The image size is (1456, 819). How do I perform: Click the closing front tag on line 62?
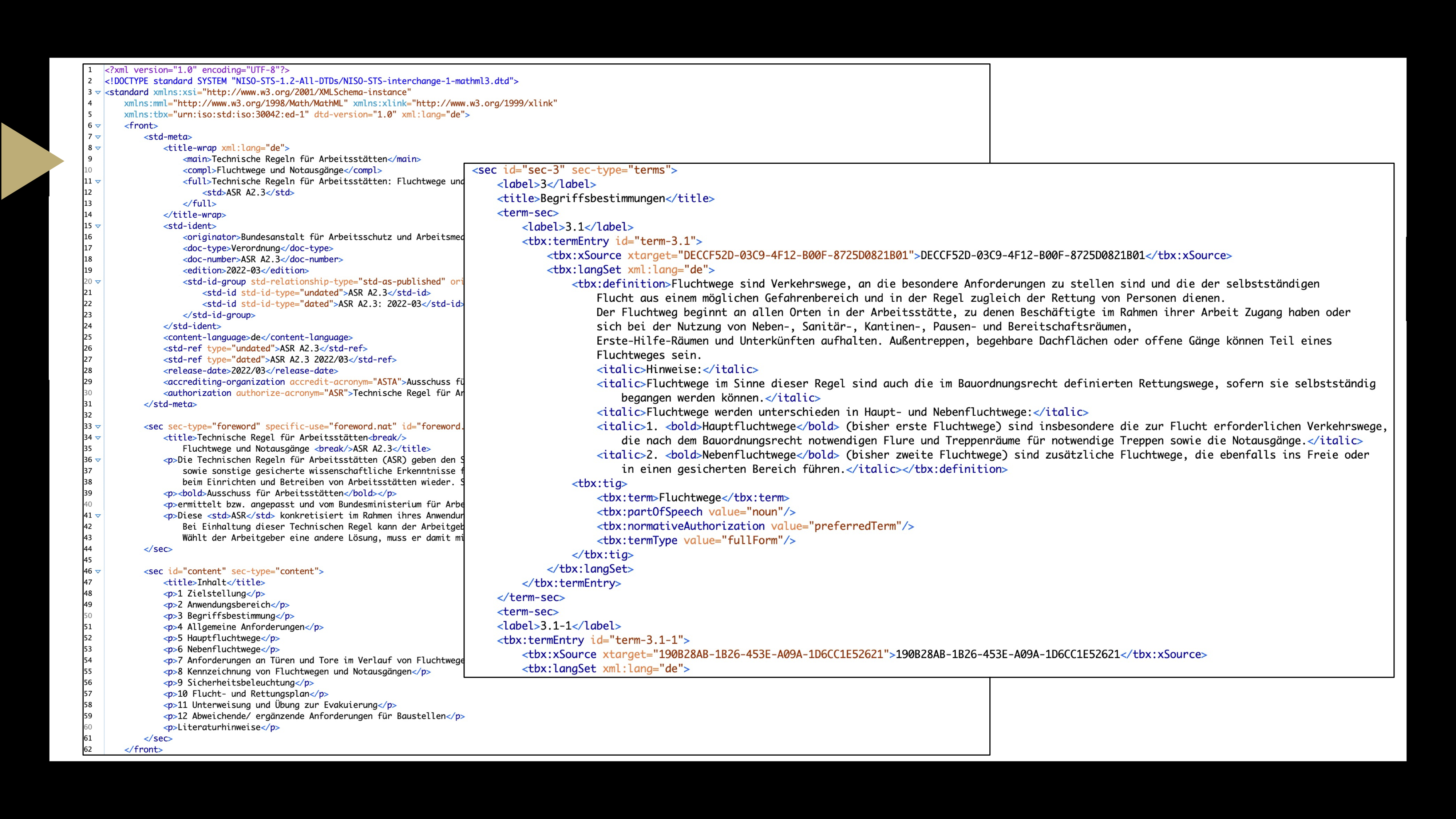pyautogui.click(x=143, y=749)
